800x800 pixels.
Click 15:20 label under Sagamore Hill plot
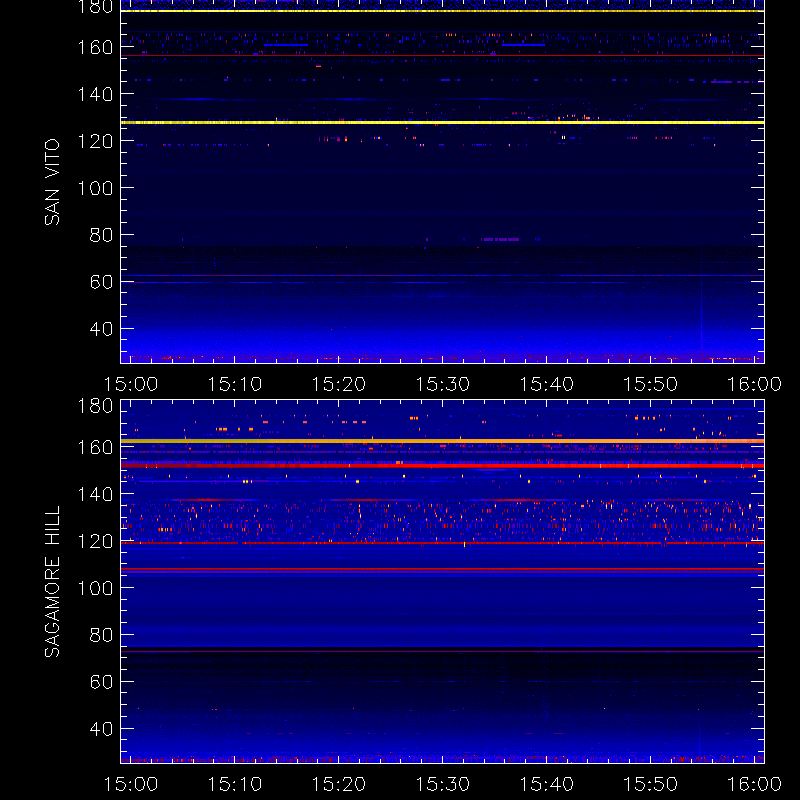tap(339, 784)
